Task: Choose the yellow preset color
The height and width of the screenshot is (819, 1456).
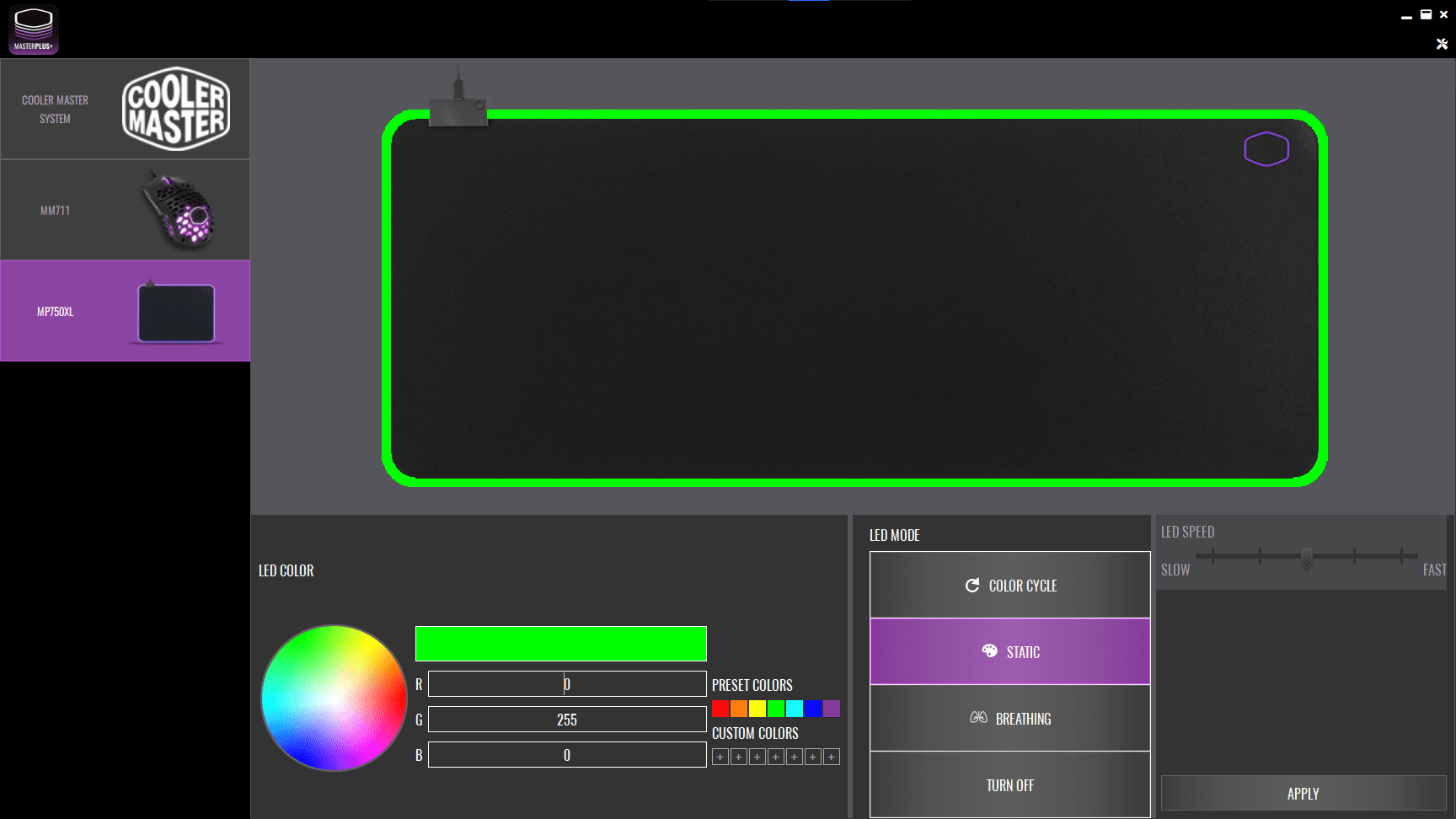Action: [x=757, y=709]
